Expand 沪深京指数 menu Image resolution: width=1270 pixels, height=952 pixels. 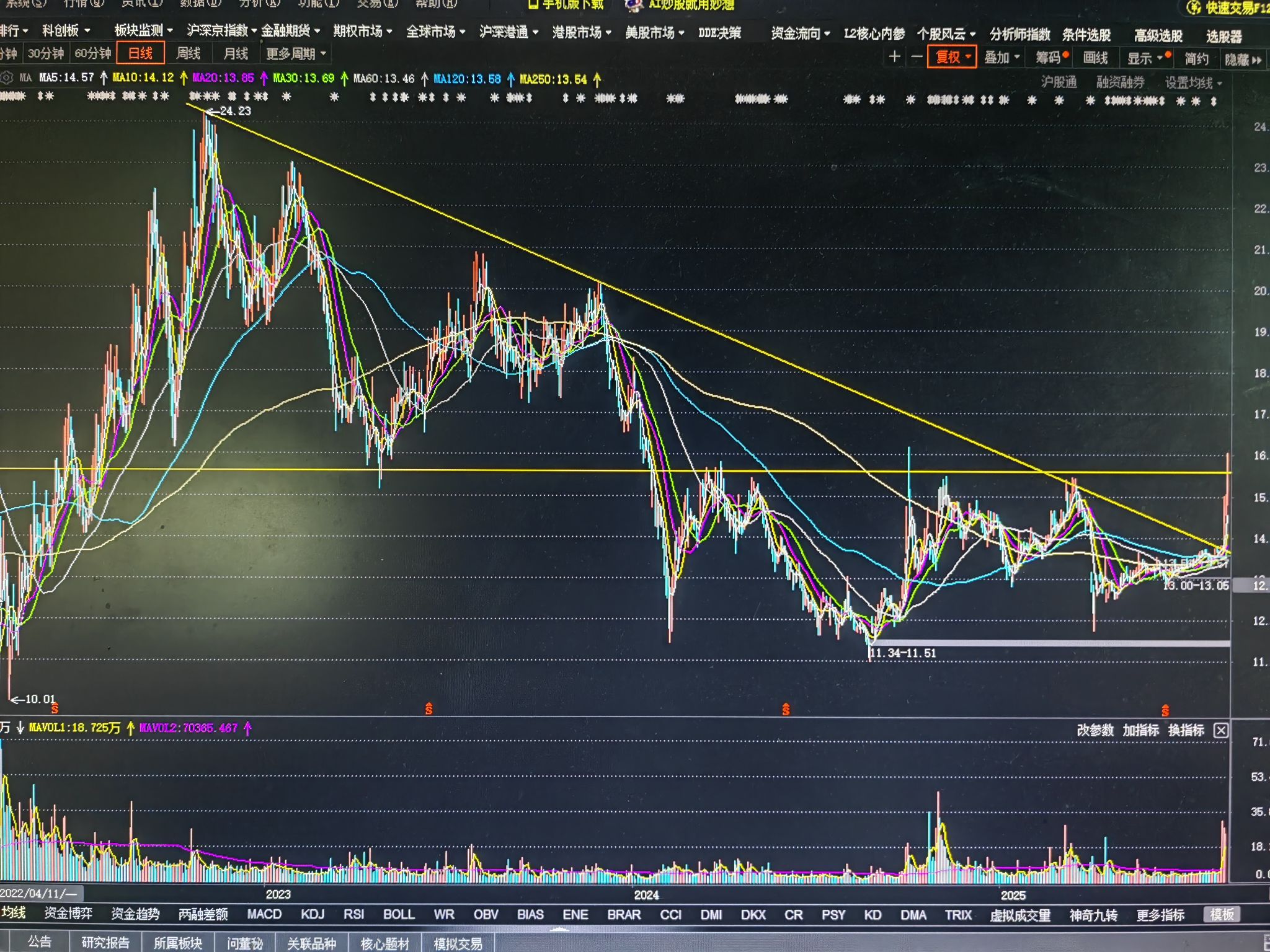tap(222, 30)
